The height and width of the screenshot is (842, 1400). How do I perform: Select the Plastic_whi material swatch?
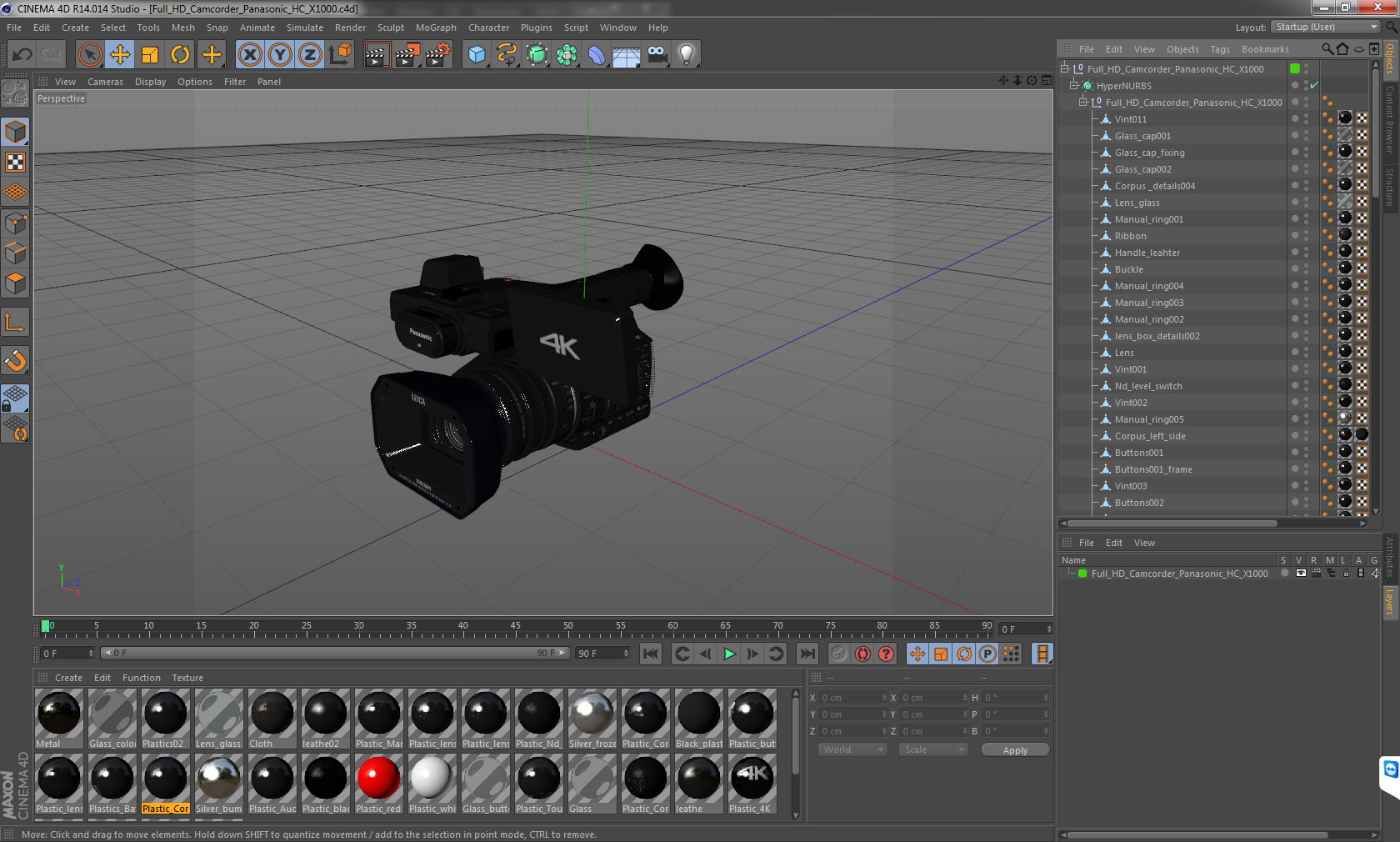[x=432, y=784]
